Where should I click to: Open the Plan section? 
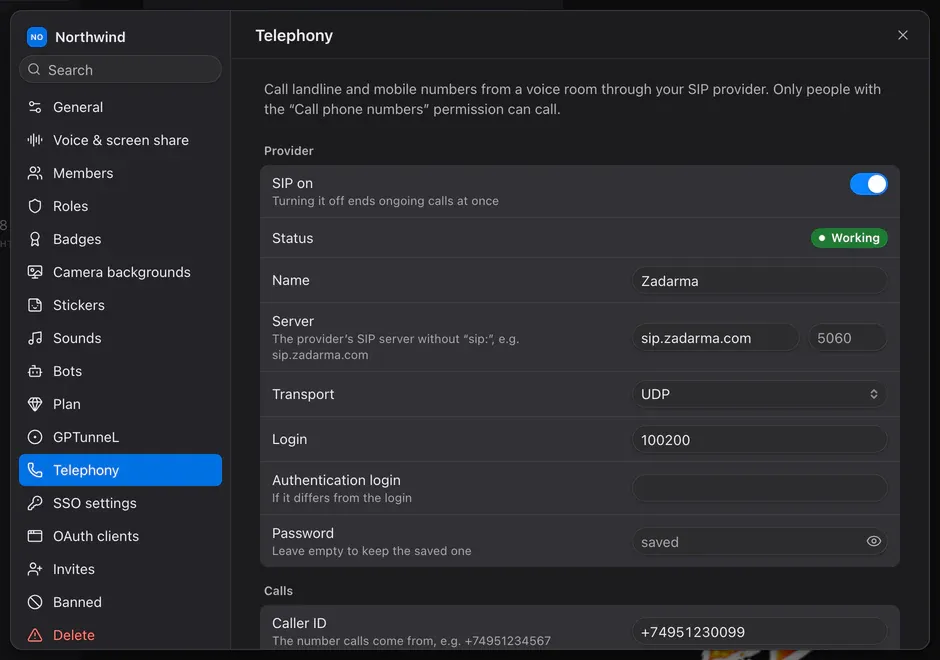click(x=120, y=404)
